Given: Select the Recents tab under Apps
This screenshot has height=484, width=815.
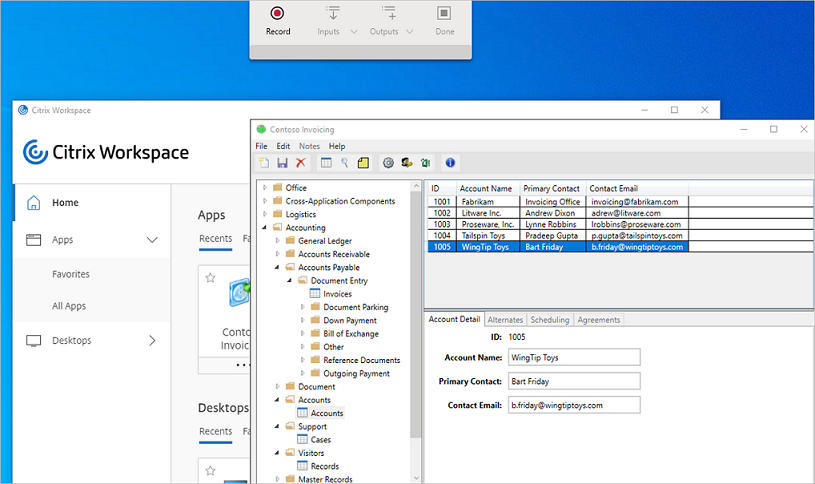Looking at the screenshot, I should (x=216, y=239).
